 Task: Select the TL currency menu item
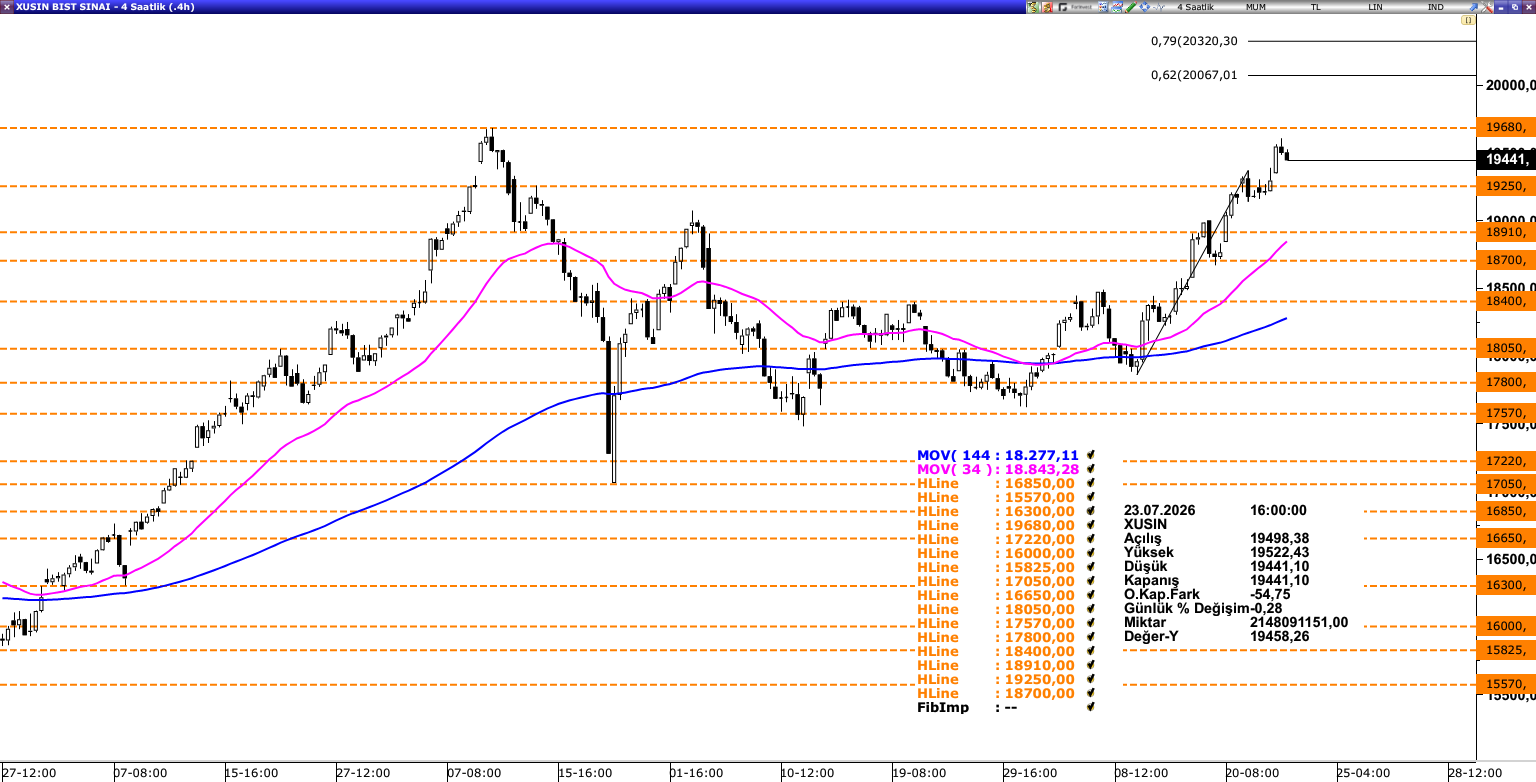pyautogui.click(x=1315, y=7)
